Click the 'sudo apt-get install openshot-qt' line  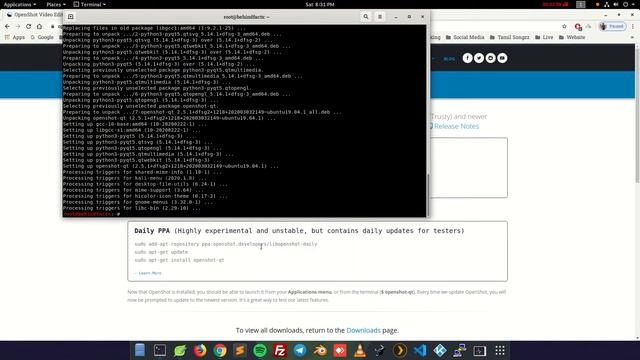pos(179,260)
